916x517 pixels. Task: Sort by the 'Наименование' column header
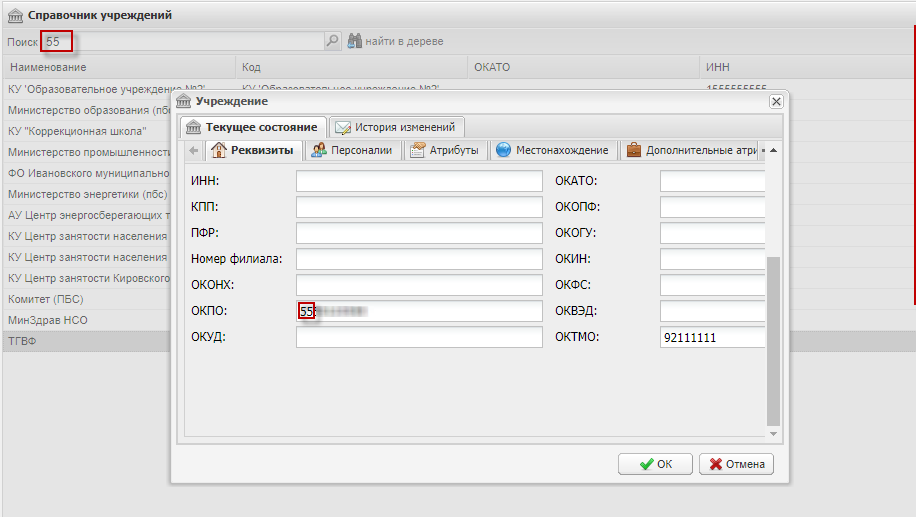[x=120, y=67]
